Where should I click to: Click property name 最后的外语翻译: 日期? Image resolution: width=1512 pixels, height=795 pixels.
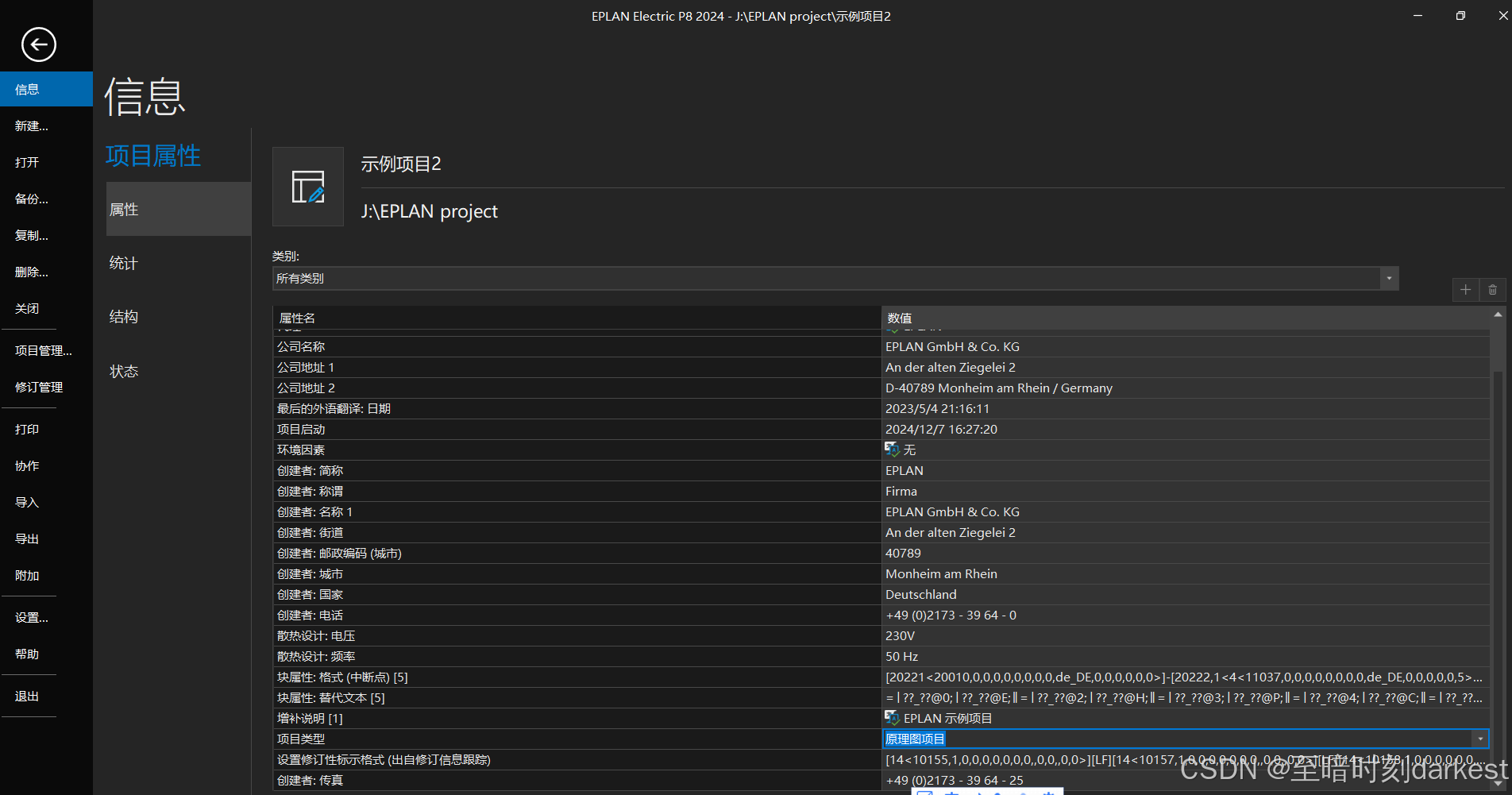577,408
